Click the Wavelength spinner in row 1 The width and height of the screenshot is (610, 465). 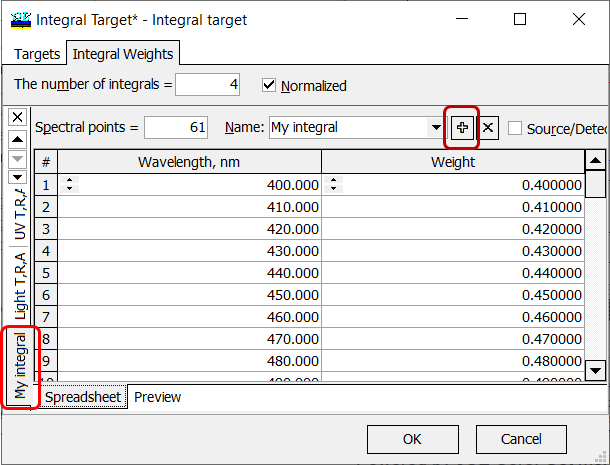pos(69,185)
